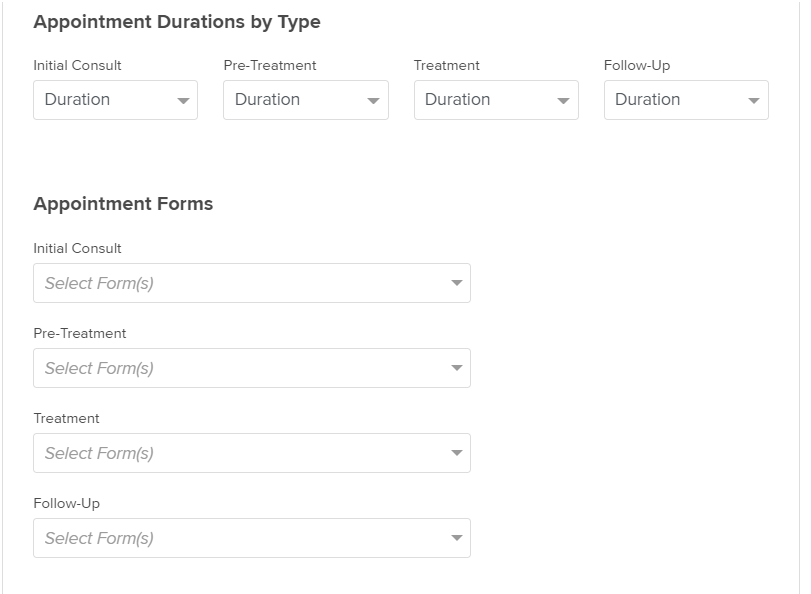Click the Appointment Durations by Type heading

(x=177, y=22)
